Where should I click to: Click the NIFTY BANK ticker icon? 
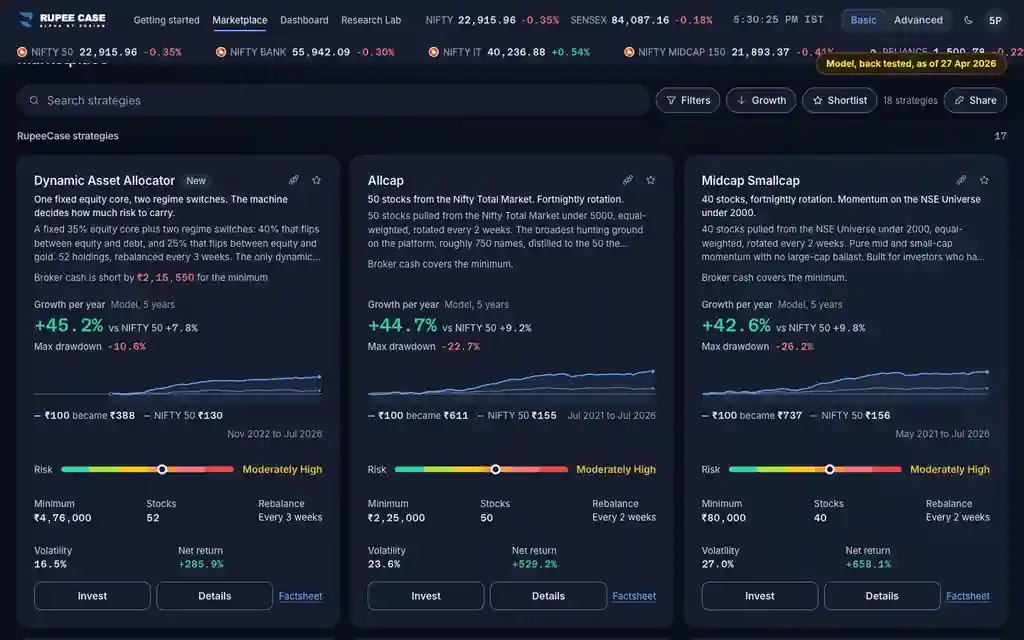tap(221, 52)
